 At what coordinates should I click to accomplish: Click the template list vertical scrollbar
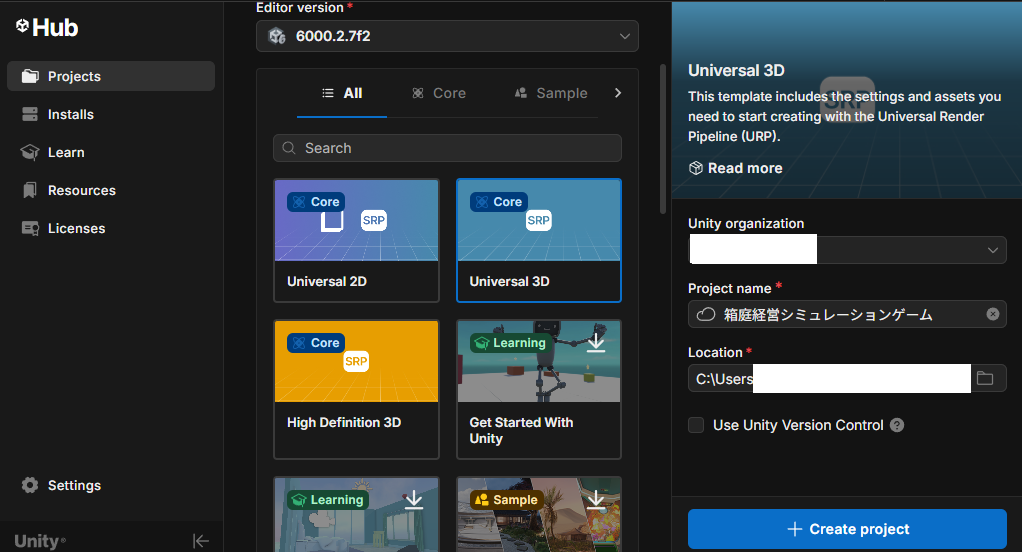pos(662,140)
